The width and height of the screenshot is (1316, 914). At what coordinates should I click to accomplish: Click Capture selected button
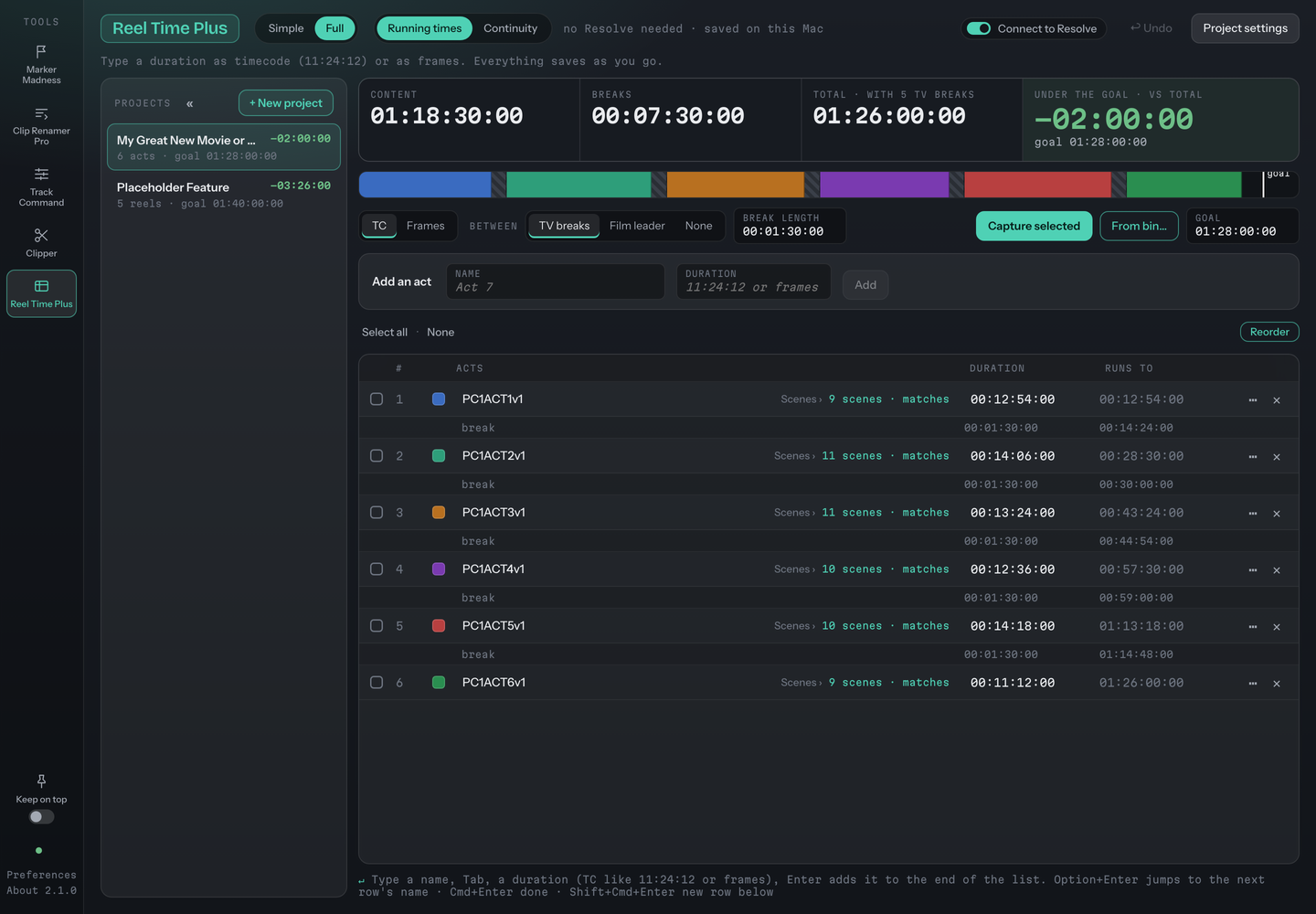pyautogui.click(x=1034, y=226)
